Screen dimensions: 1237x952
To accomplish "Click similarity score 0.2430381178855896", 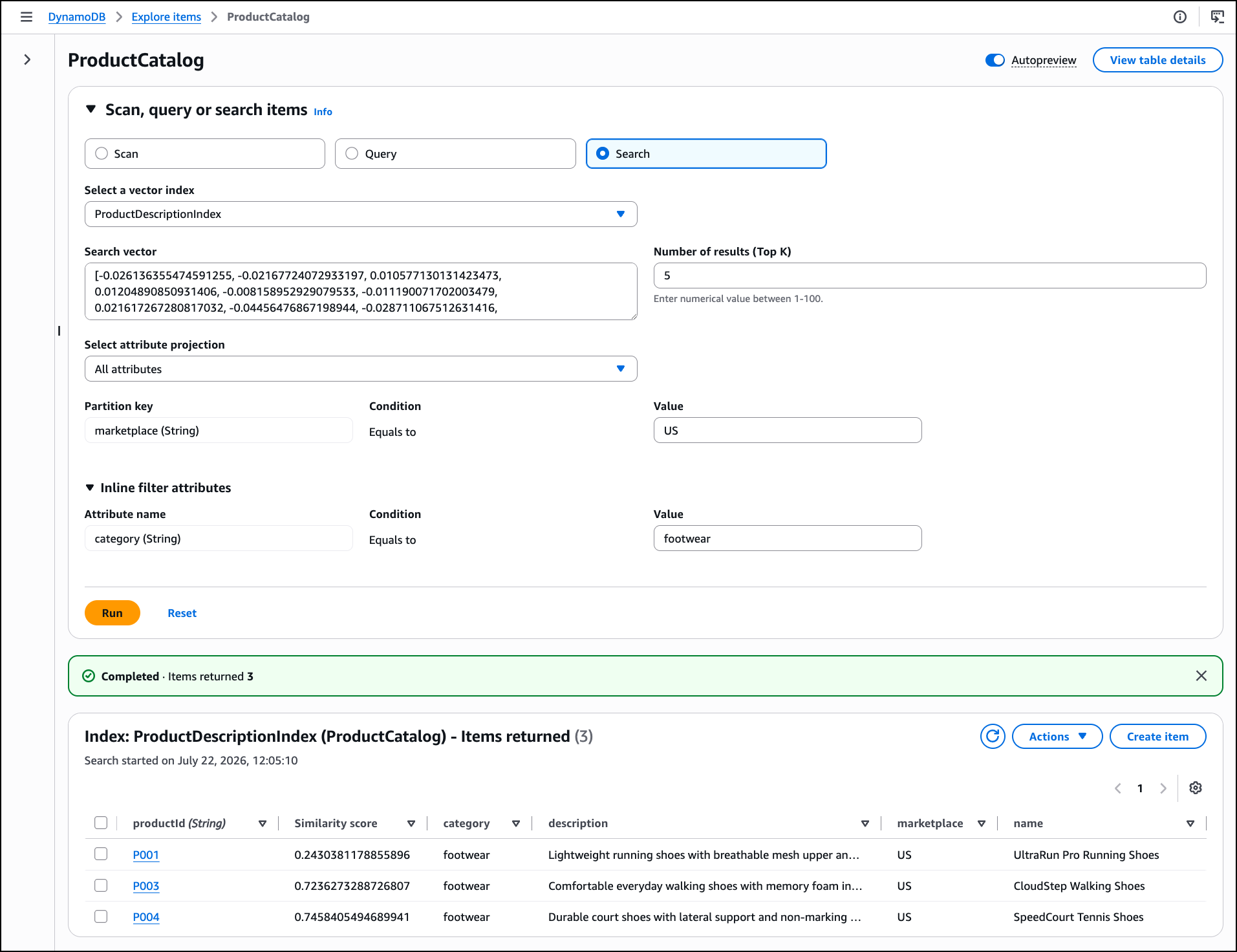I will tap(352, 855).
